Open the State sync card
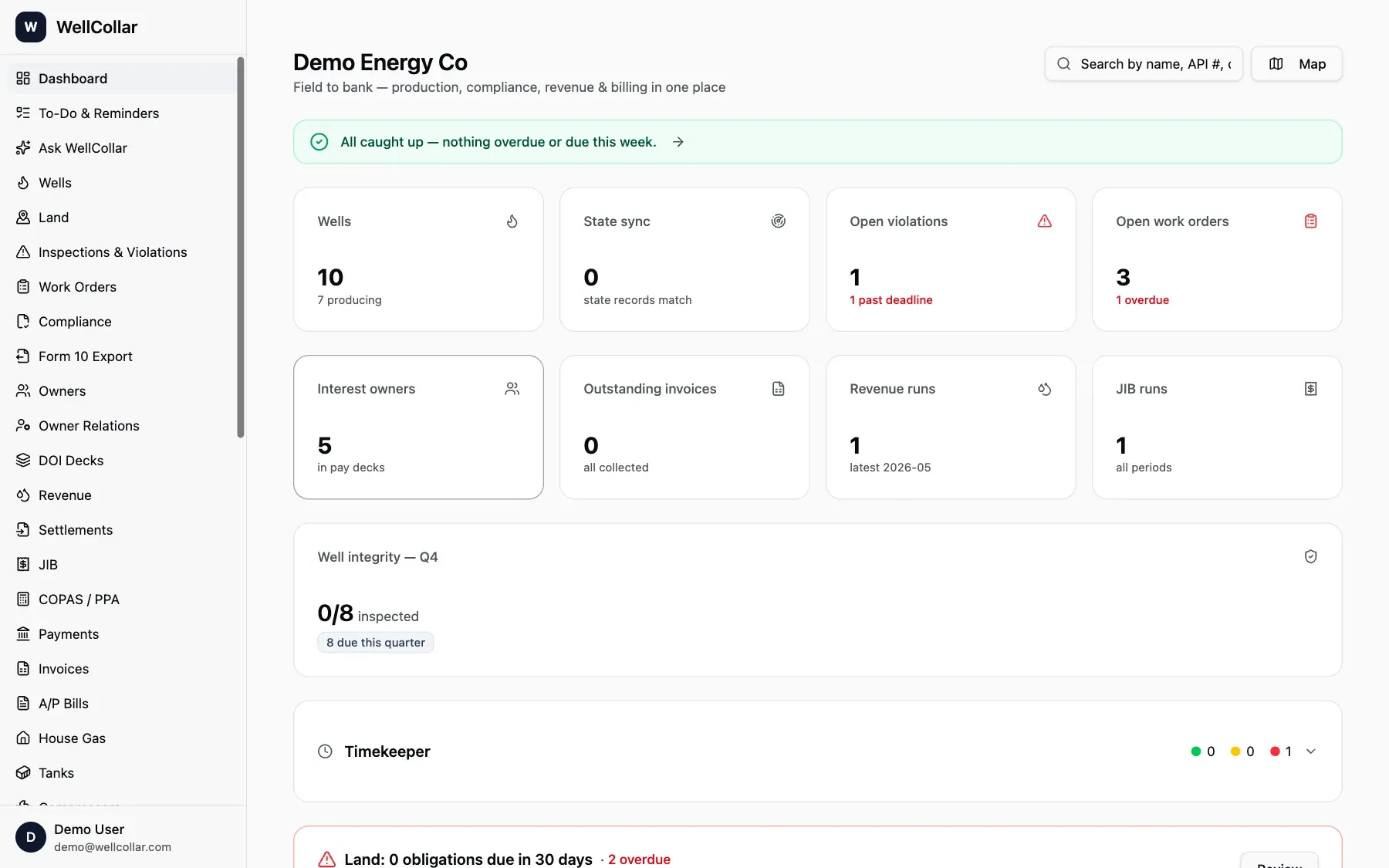Image resolution: width=1389 pixels, height=868 pixels. click(684, 260)
